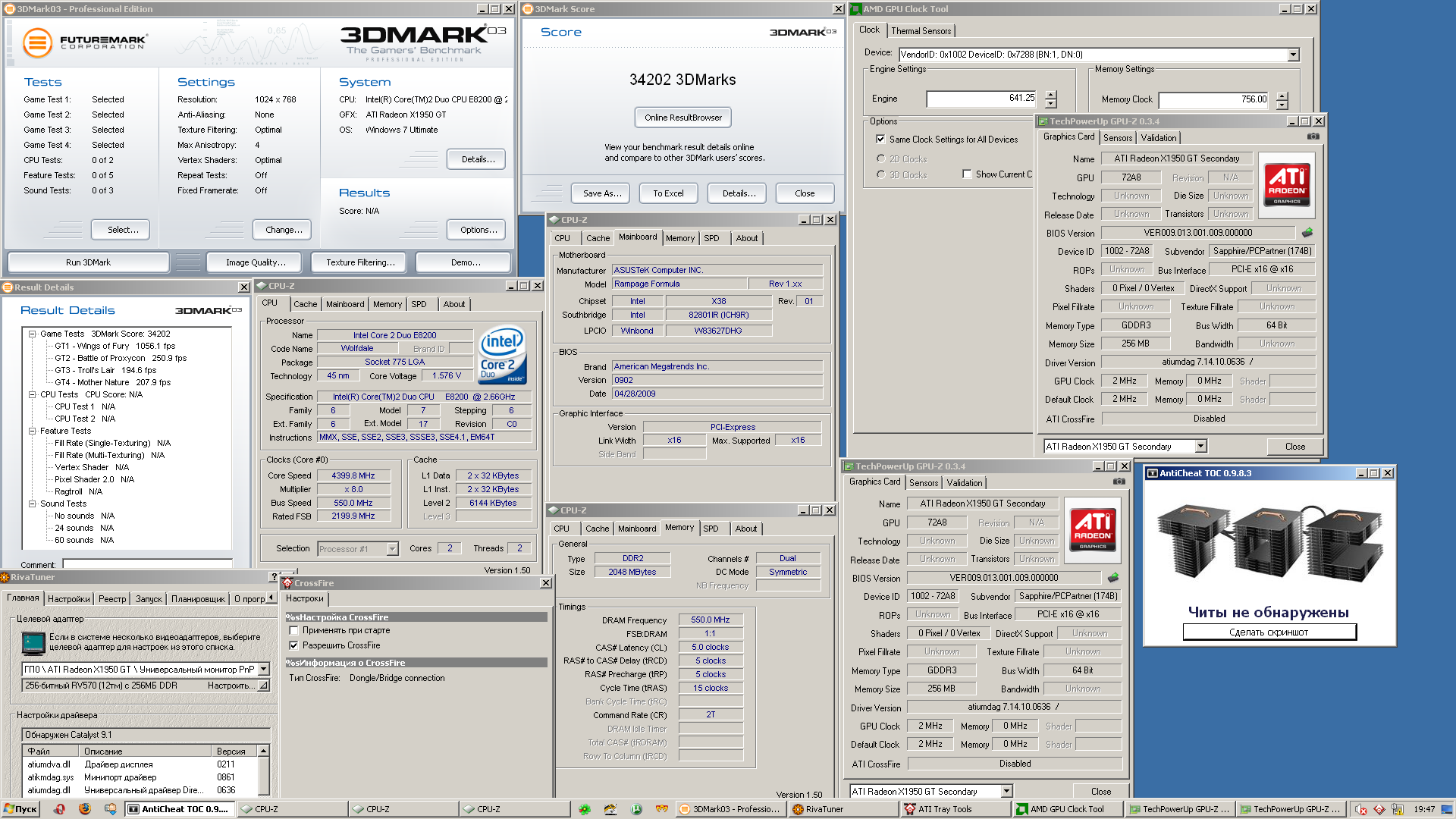Image resolution: width=1456 pixels, height=819 pixels.
Task: Click the RivaTuner help question mark button
Action: coord(274,577)
